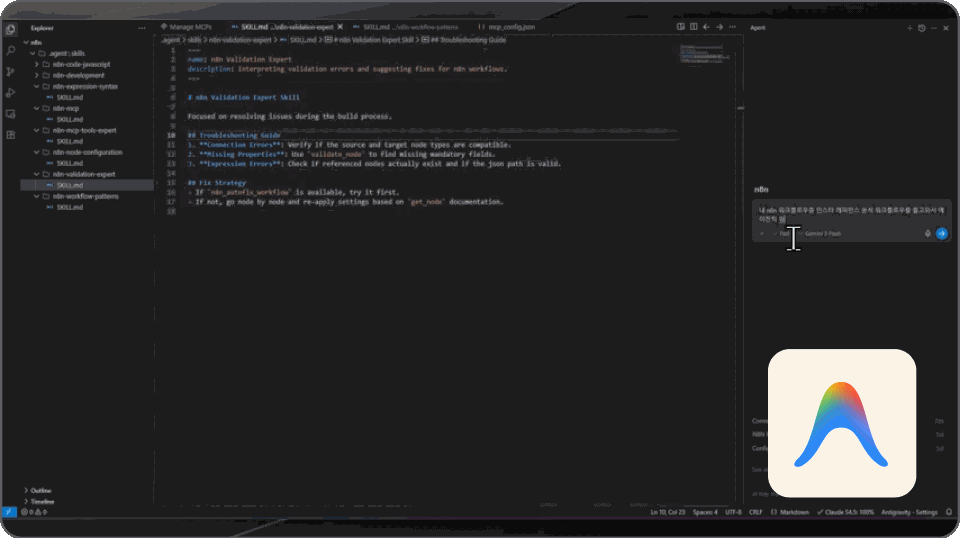Click in the Agent prompt text field
Image resolution: width=960 pixels, height=538 pixels.
852,214
